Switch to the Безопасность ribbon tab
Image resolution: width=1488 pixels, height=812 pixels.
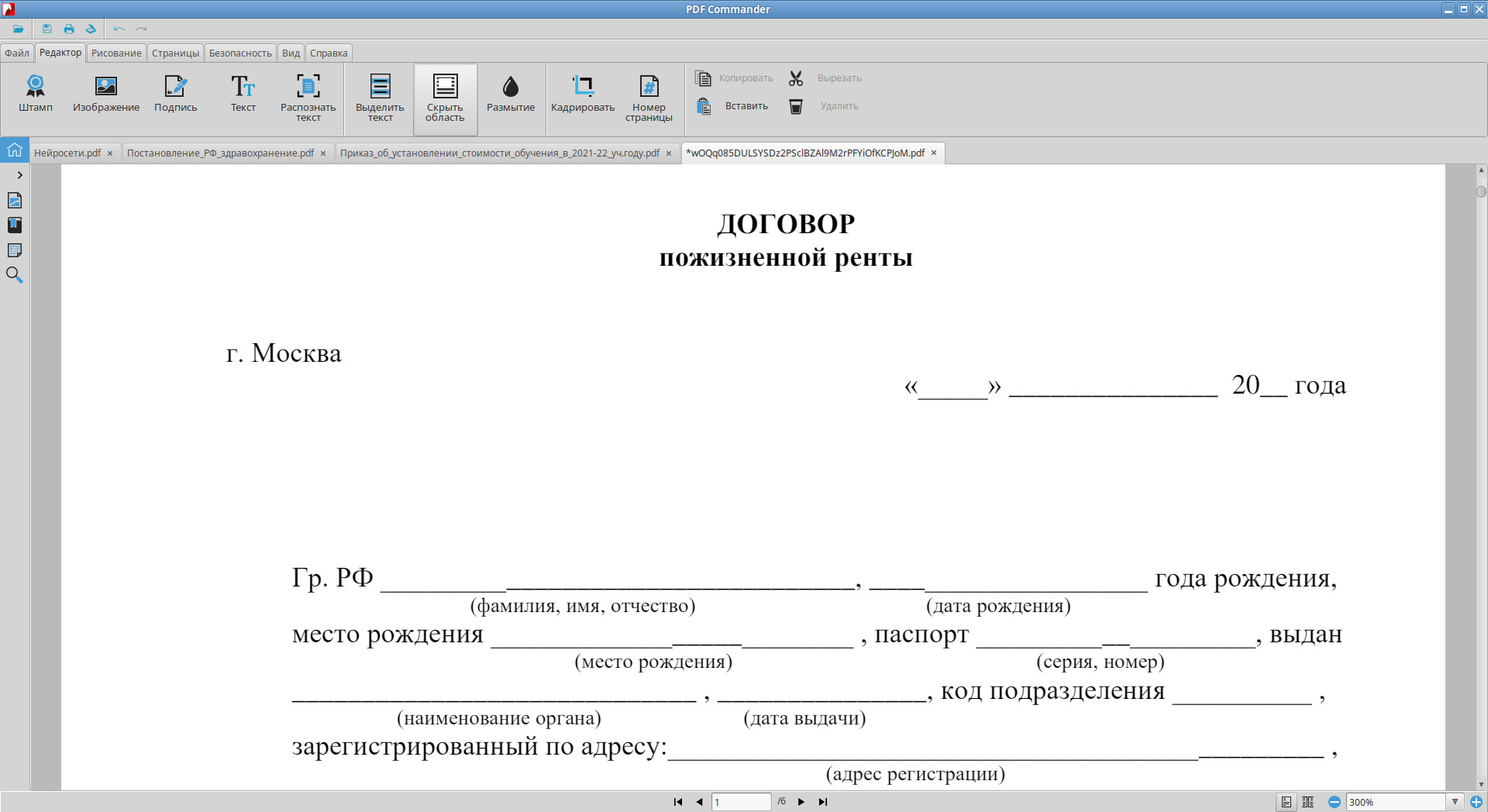[240, 53]
